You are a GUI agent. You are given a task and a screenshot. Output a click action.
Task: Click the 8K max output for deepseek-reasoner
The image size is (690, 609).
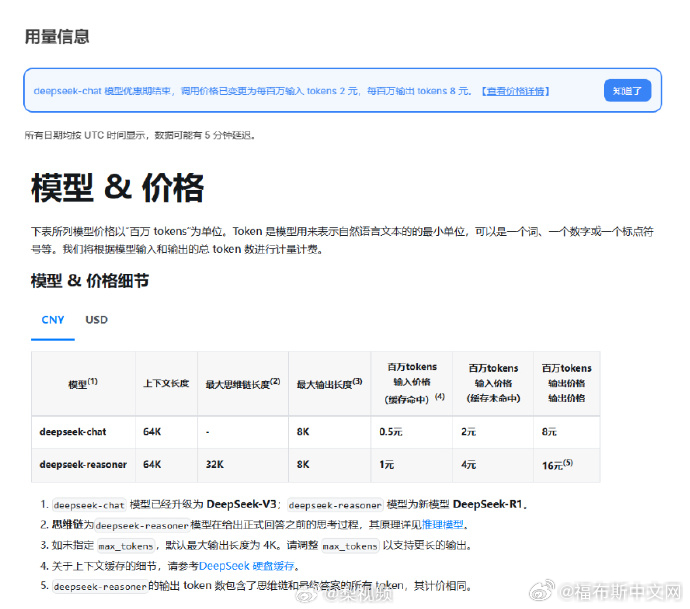click(x=303, y=465)
